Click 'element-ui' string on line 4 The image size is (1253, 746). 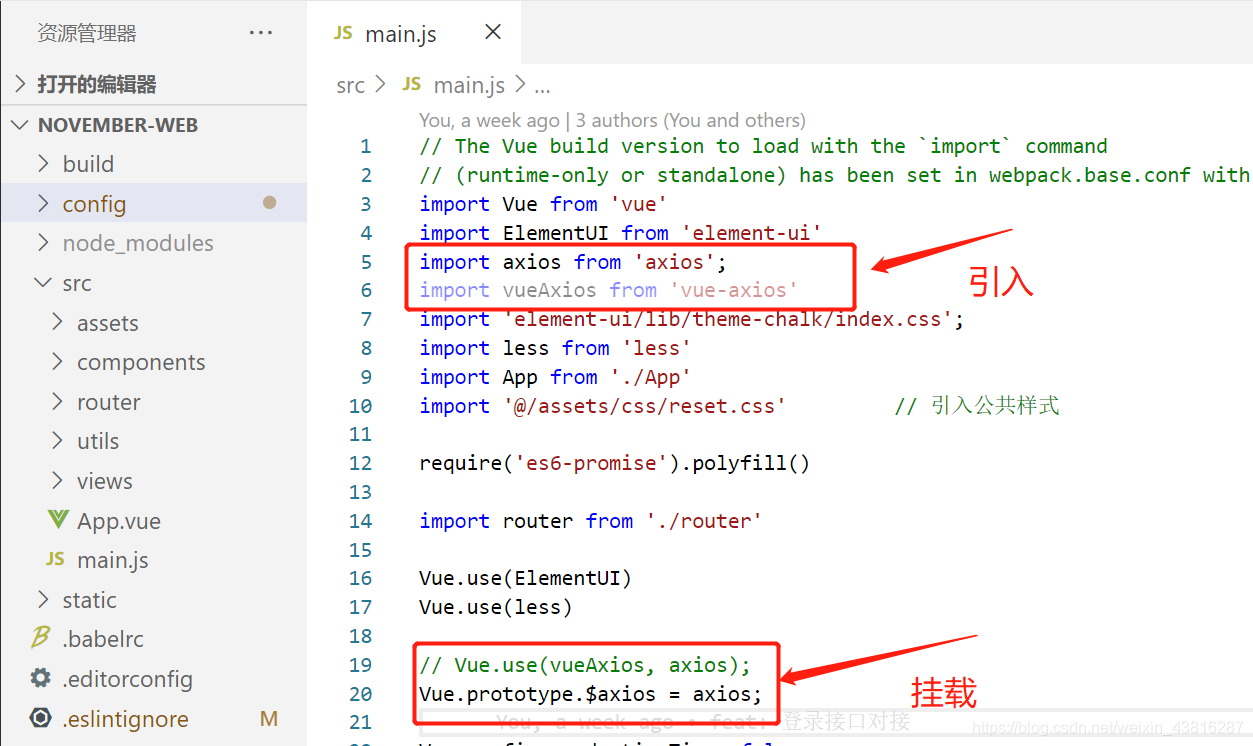coord(751,233)
